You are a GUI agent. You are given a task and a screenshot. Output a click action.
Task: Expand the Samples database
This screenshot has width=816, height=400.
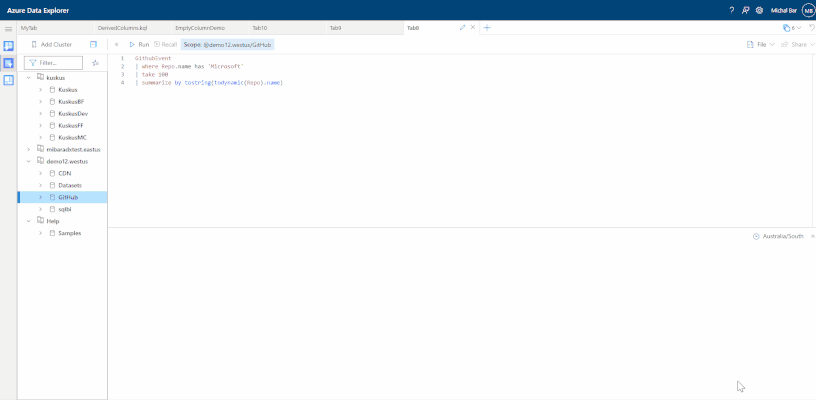(41, 233)
